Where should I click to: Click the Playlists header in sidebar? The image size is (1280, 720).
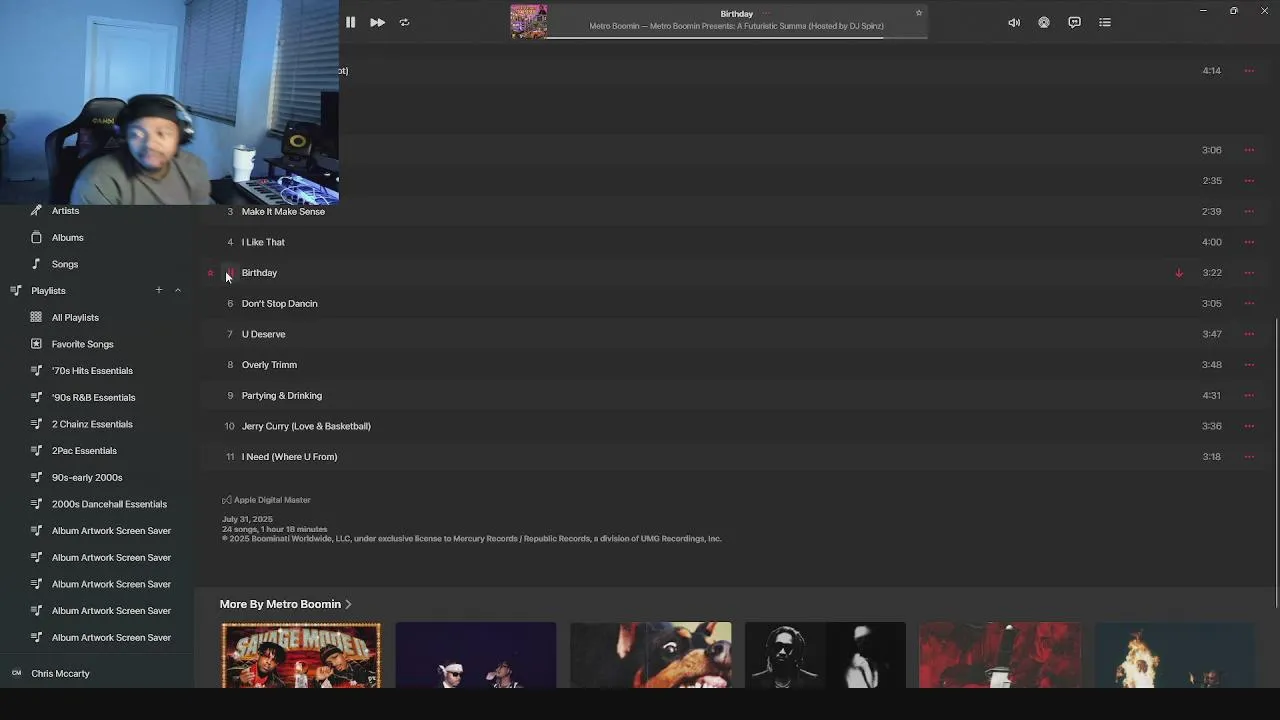[x=48, y=291]
